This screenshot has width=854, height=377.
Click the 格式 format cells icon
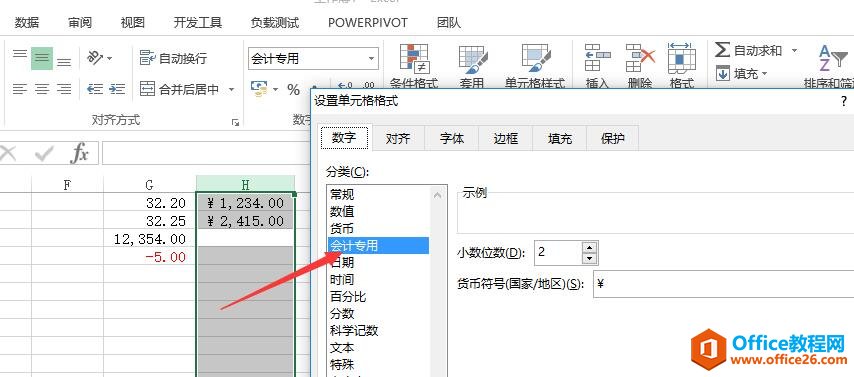click(681, 66)
